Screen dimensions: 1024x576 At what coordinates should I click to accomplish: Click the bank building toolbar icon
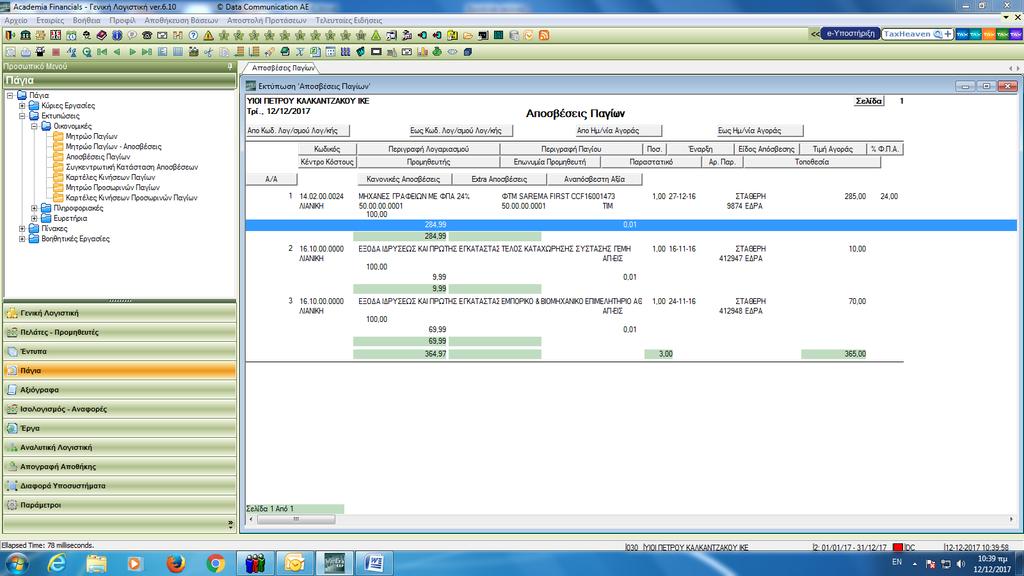[25, 35]
